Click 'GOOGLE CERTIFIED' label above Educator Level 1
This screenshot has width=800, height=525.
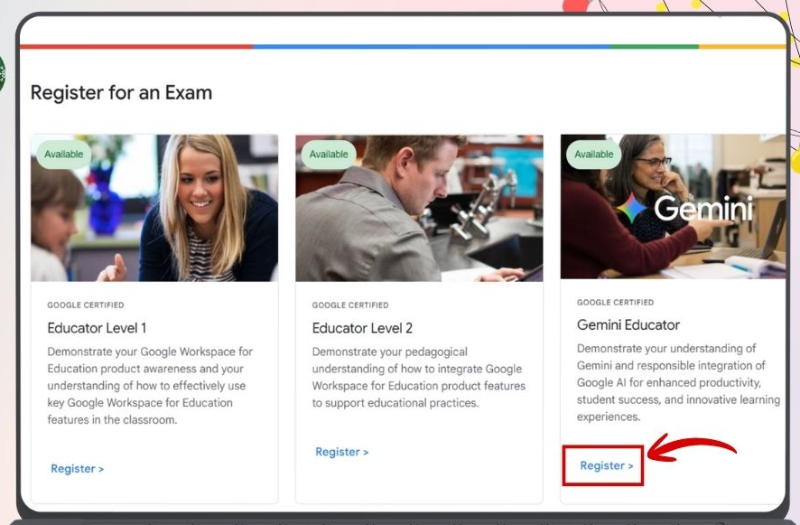pos(86,305)
